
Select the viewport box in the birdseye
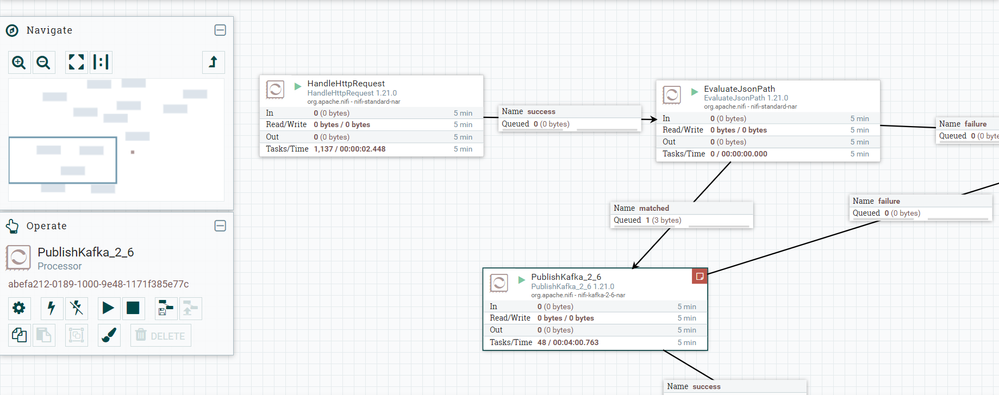[x=62, y=160]
